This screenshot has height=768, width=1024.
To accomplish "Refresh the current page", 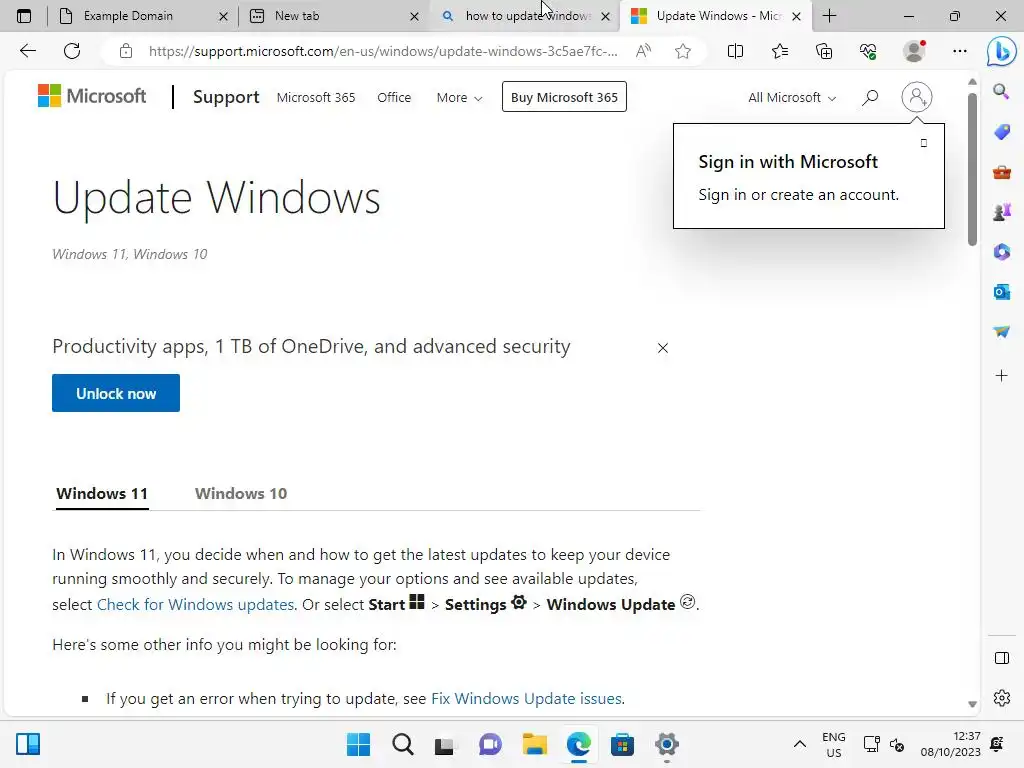I will tap(72, 51).
